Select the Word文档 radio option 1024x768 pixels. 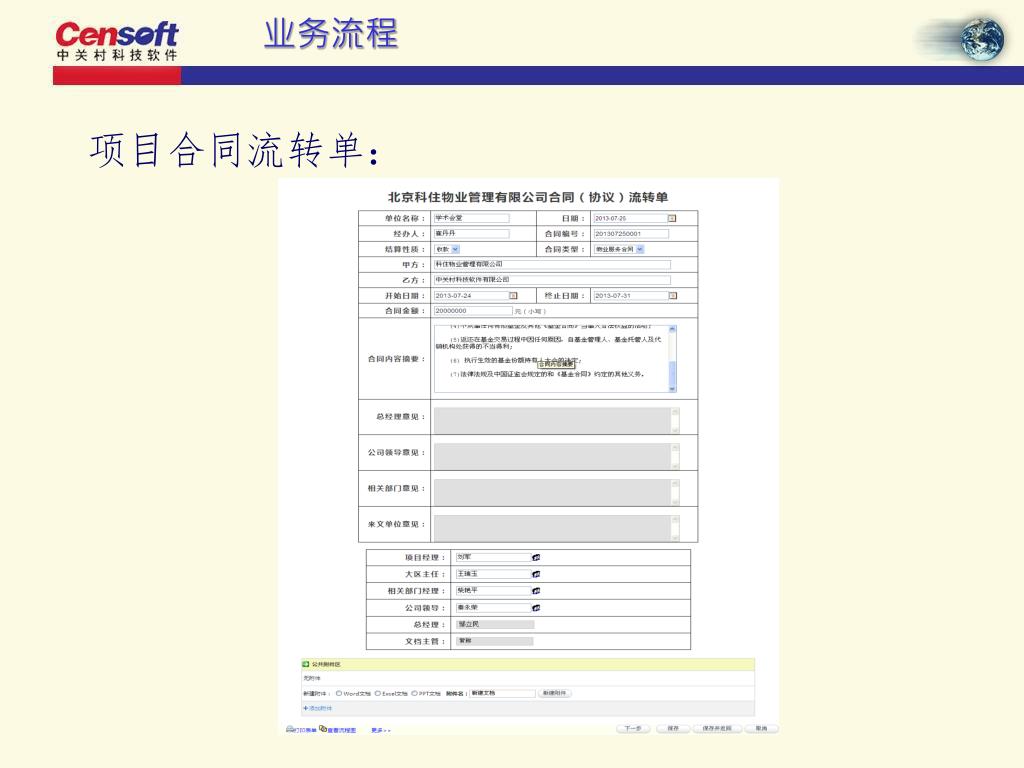pos(339,693)
